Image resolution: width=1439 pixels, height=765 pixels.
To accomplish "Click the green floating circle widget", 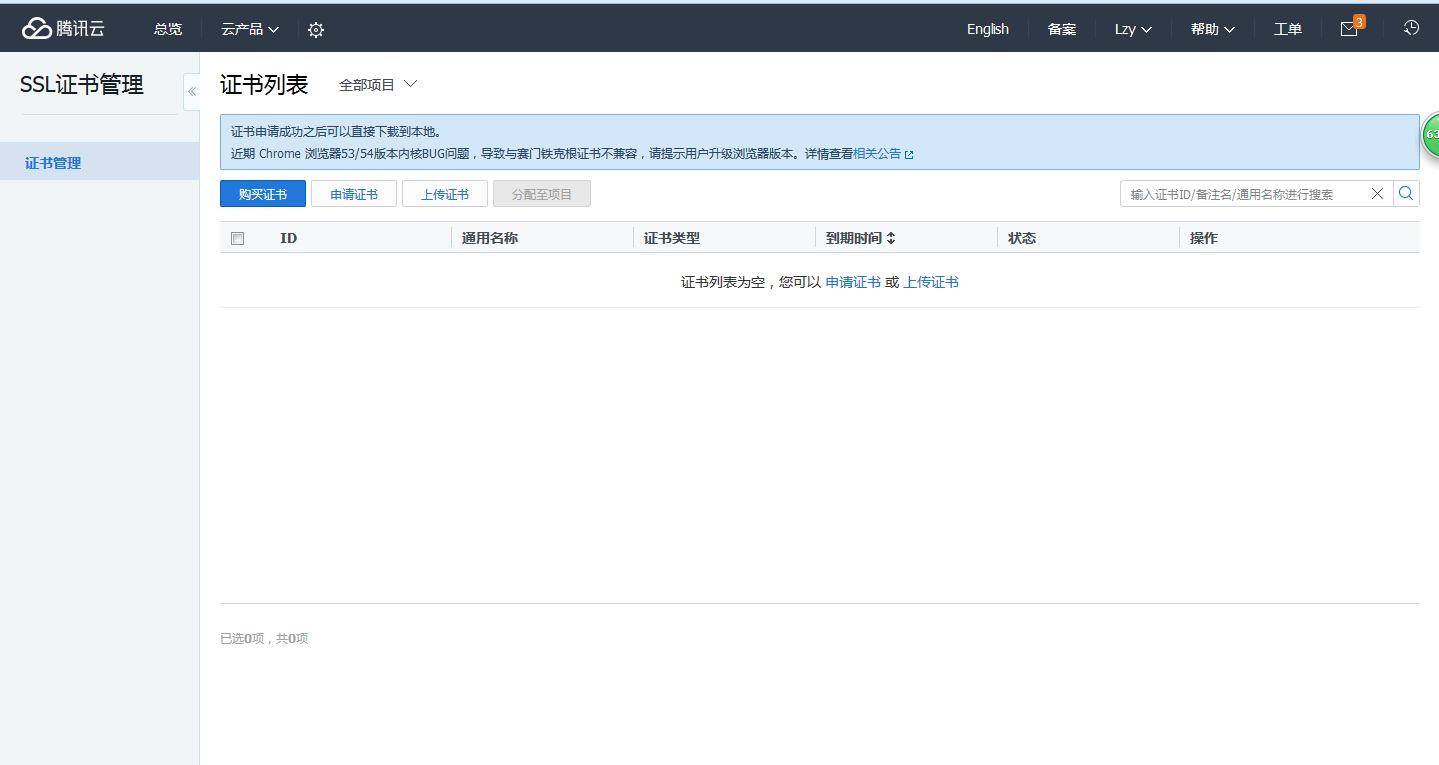I will pyautogui.click(x=1431, y=134).
